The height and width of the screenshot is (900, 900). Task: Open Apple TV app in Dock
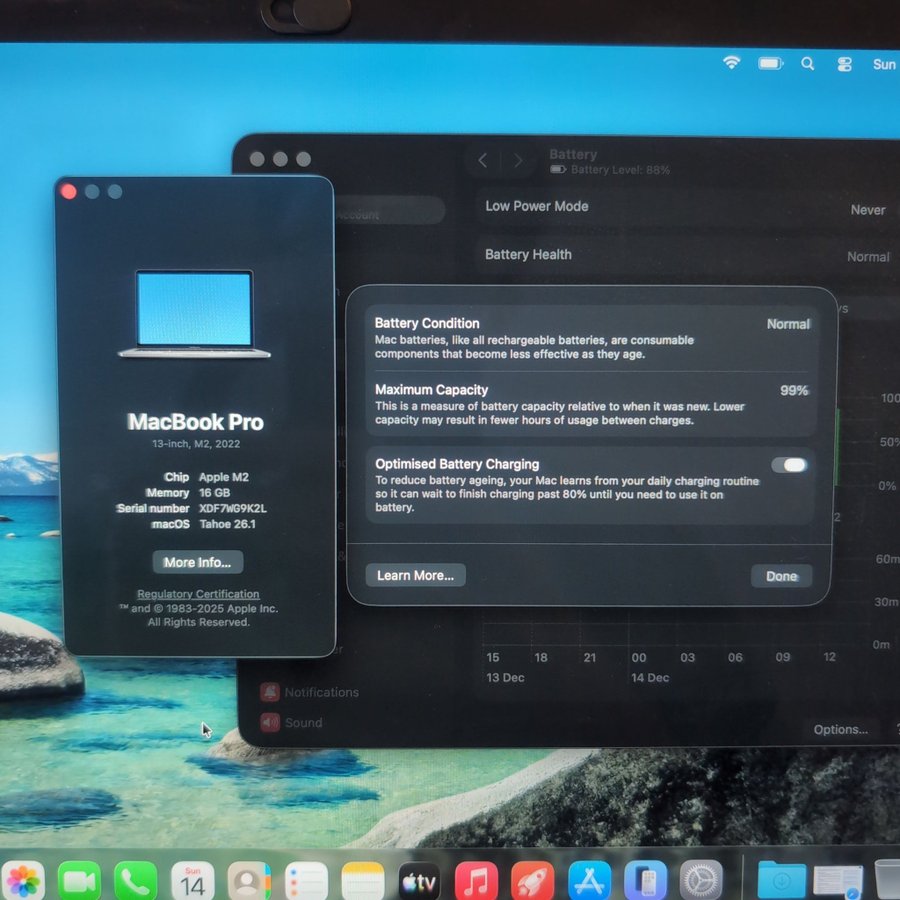[x=419, y=881]
